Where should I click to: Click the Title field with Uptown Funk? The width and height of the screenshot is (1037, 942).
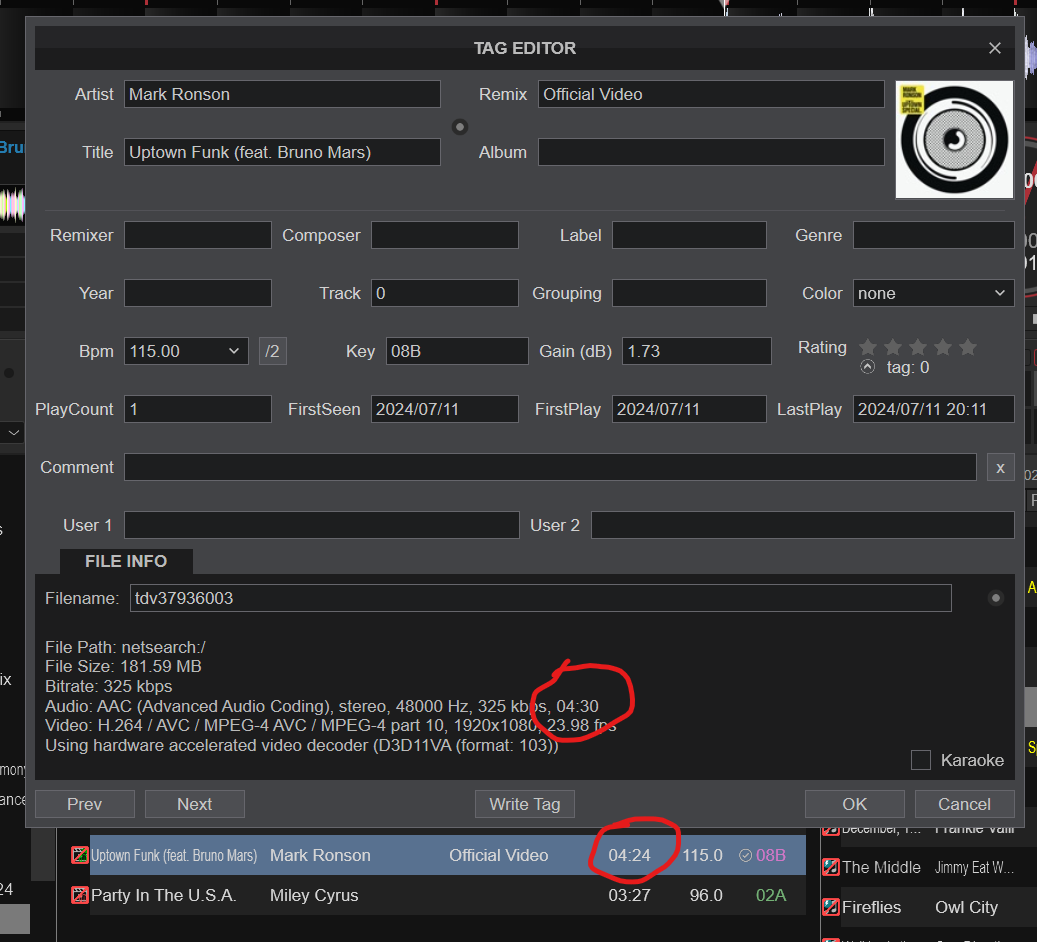282,152
